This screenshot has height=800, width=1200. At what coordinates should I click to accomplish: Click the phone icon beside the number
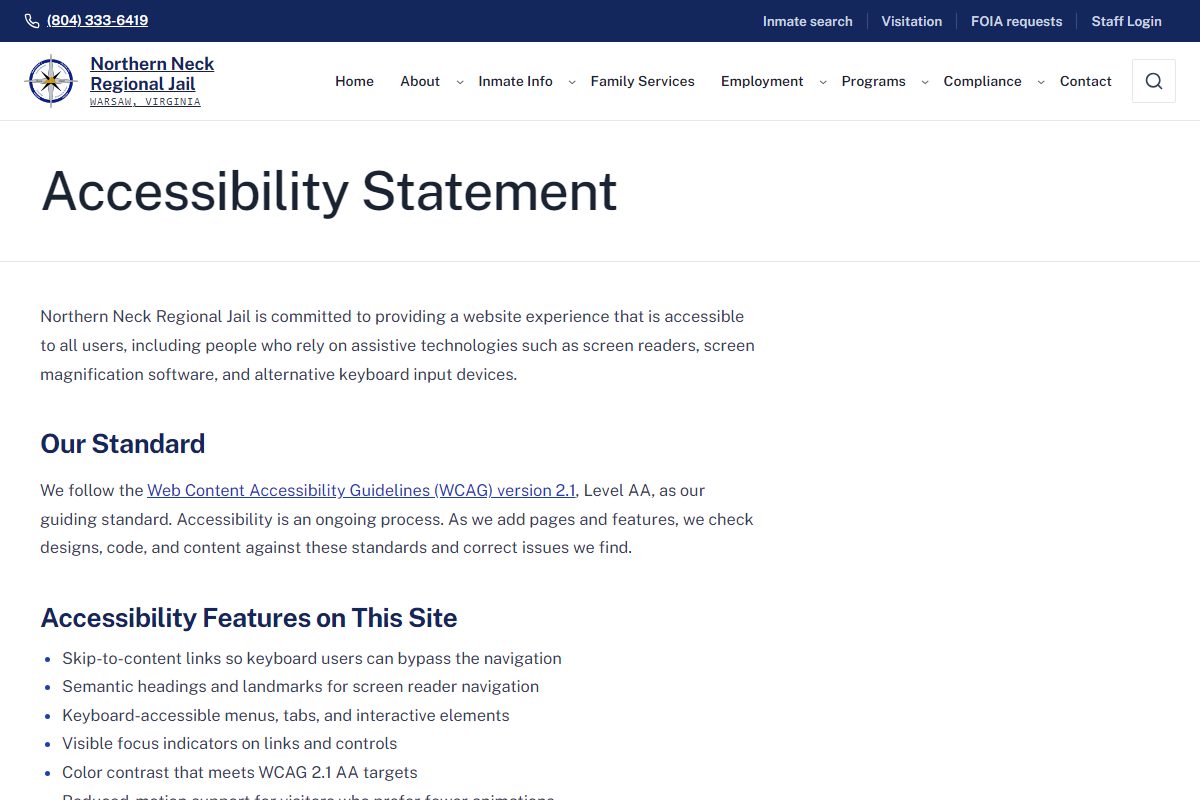pyautogui.click(x=32, y=21)
